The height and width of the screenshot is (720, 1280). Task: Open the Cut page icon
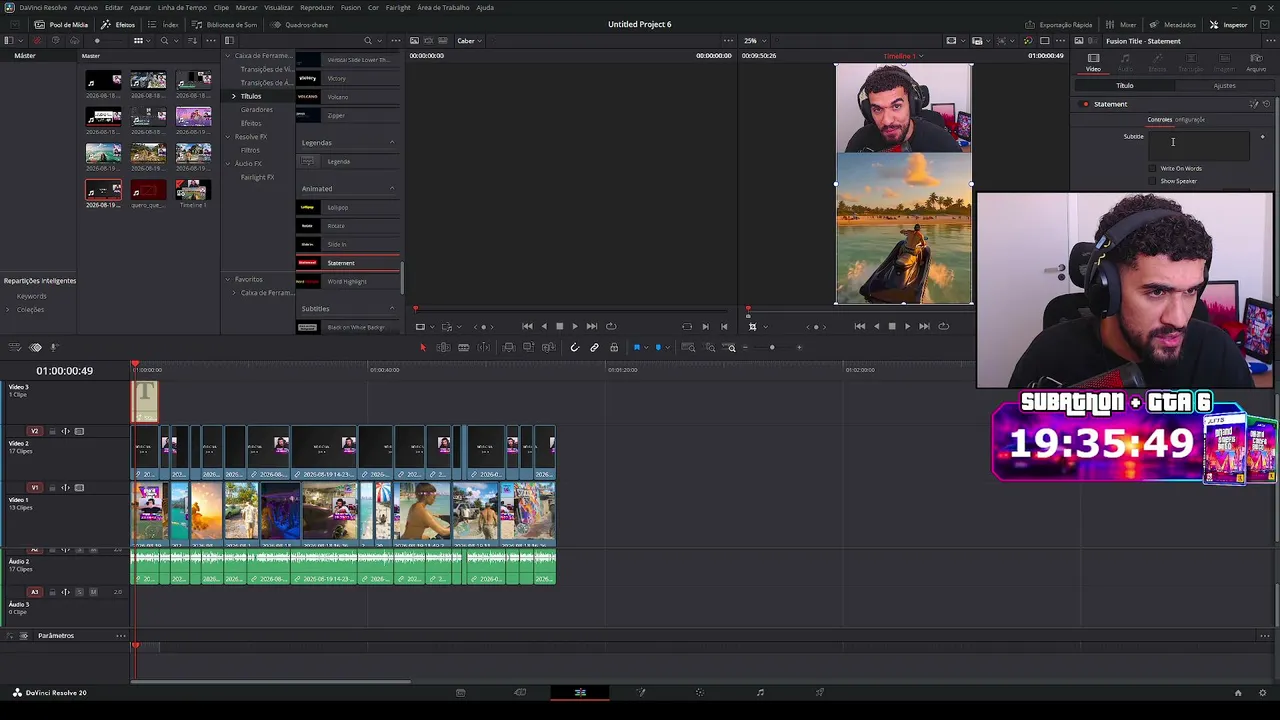click(x=520, y=692)
